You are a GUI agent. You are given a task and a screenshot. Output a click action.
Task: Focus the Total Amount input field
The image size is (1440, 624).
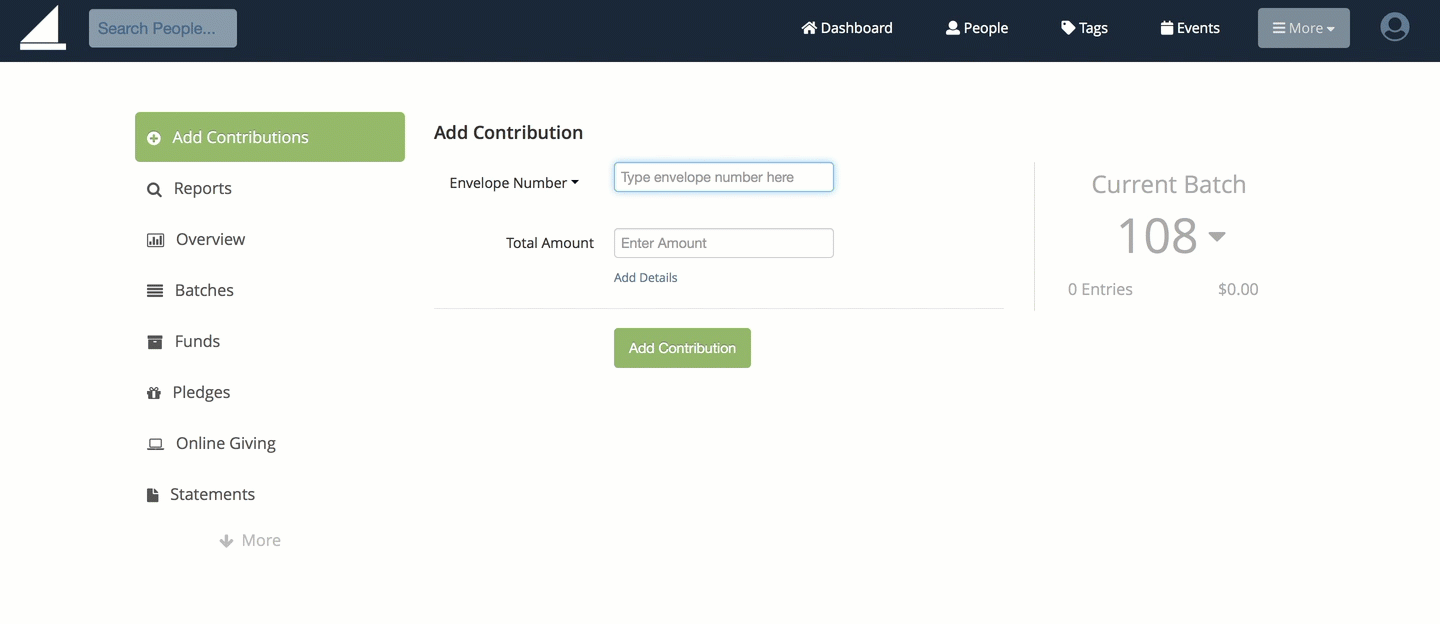coord(724,243)
